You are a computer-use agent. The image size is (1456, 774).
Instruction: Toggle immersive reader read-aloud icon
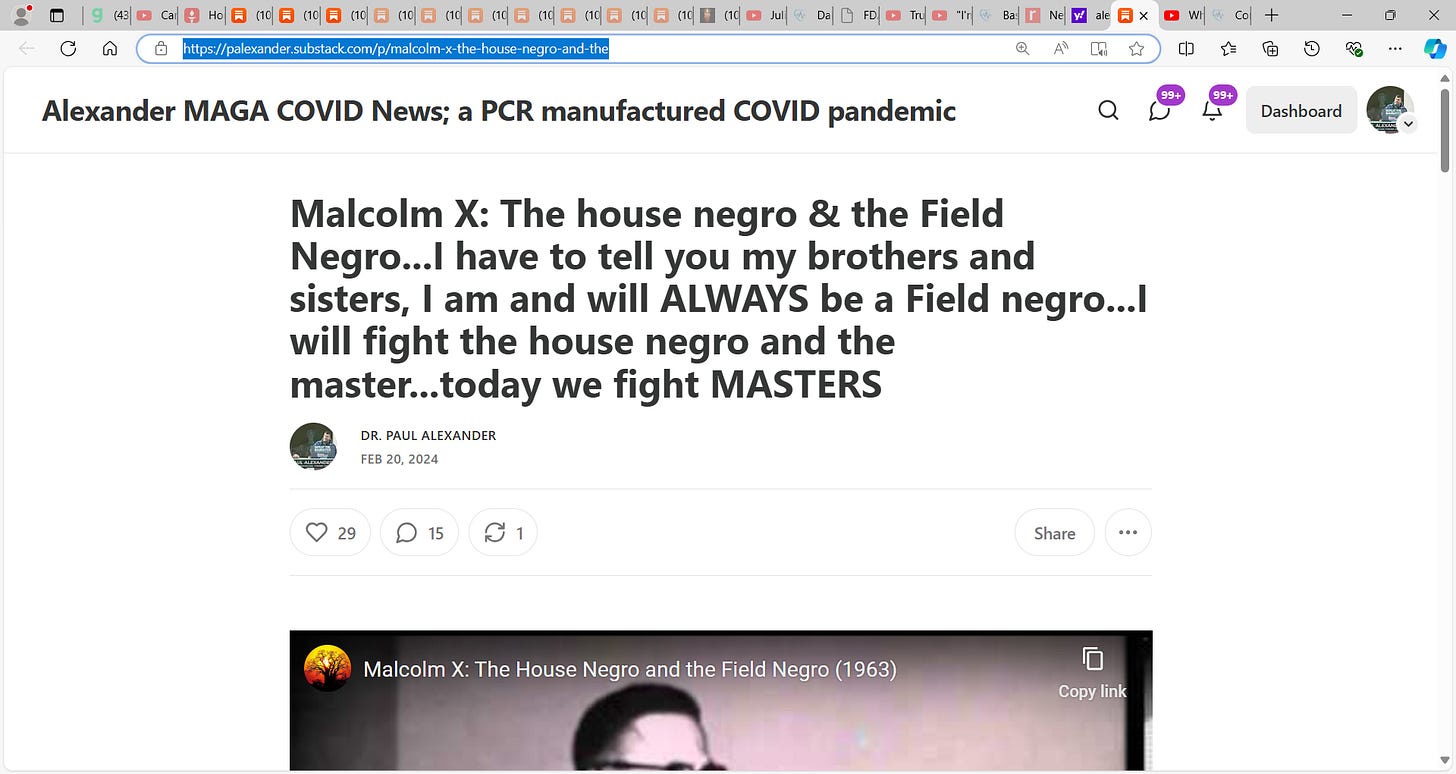pyautogui.click(x=1061, y=48)
